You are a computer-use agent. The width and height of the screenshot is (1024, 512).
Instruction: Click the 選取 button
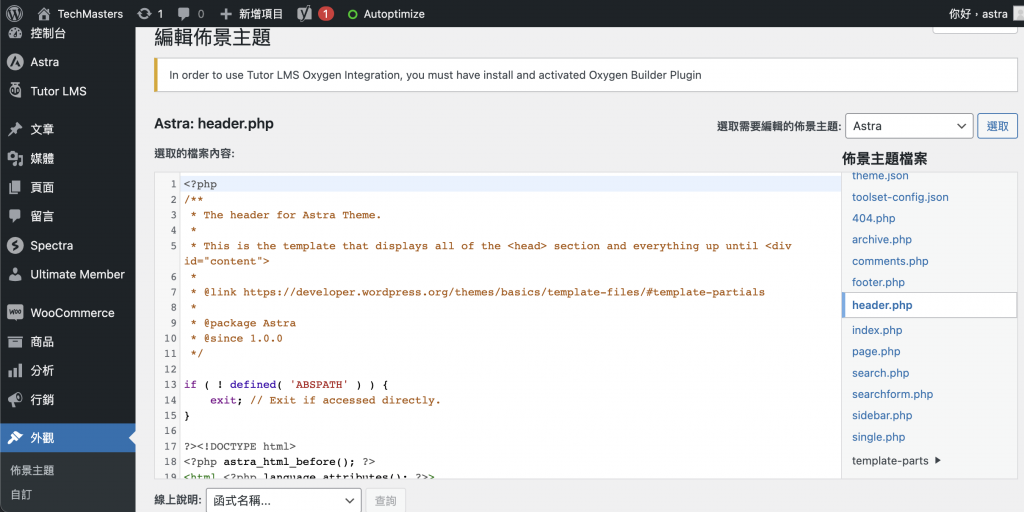pos(997,126)
